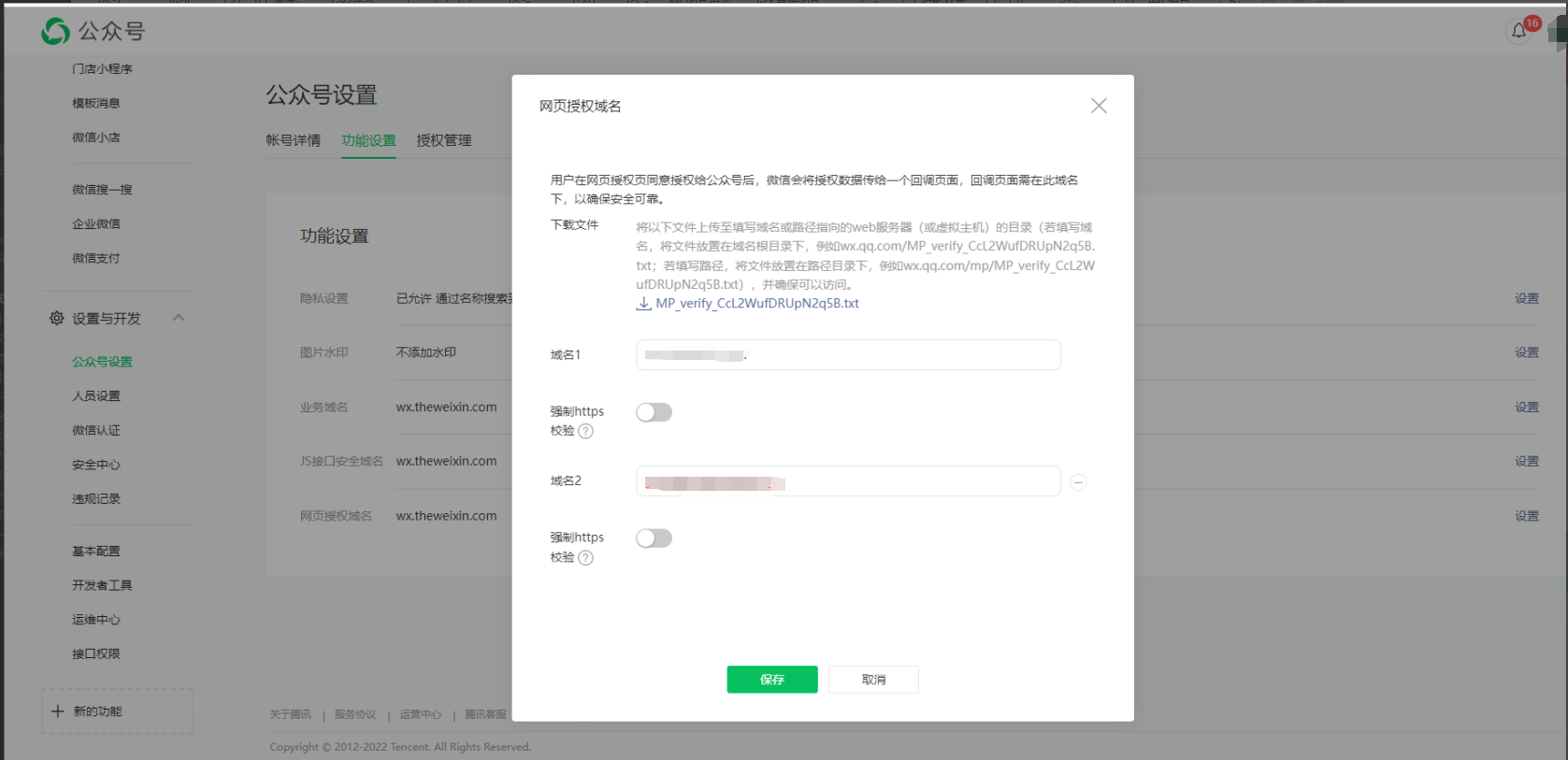Click the WeChat 公众号 logo
The width and height of the screenshot is (1568, 760).
coord(56,32)
